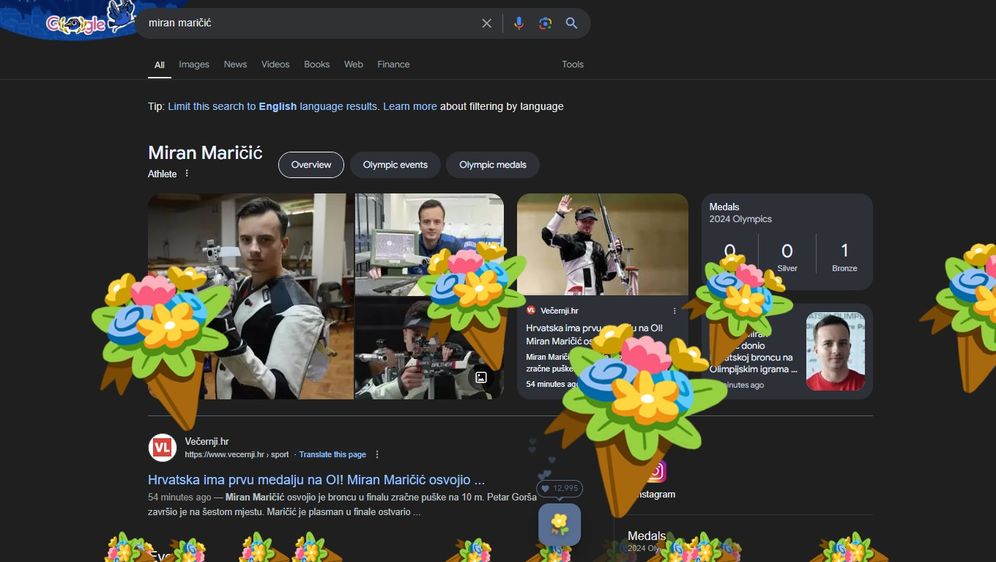The height and width of the screenshot is (562, 996).
Task: Open large photo of shooter with rifle
Action: point(250,296)
